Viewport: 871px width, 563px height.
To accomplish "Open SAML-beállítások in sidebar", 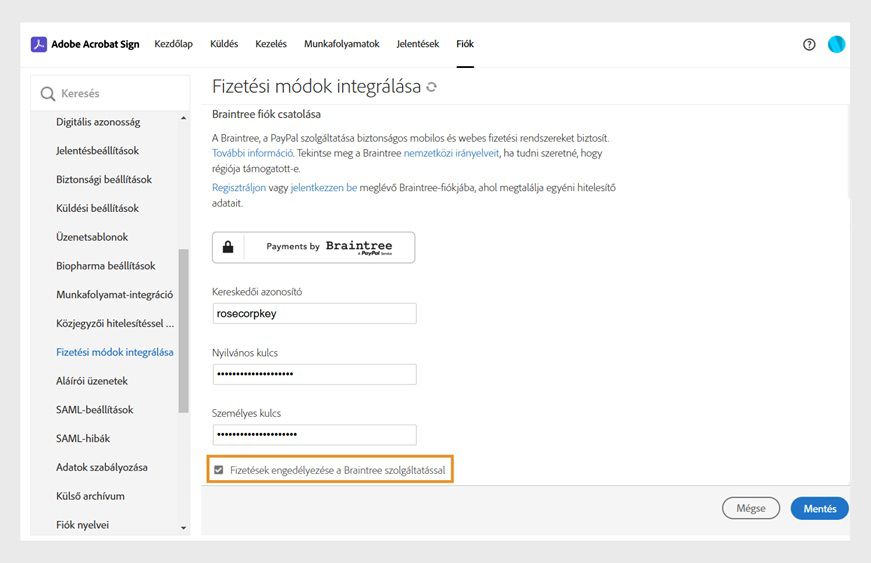I will click(94, 410).
